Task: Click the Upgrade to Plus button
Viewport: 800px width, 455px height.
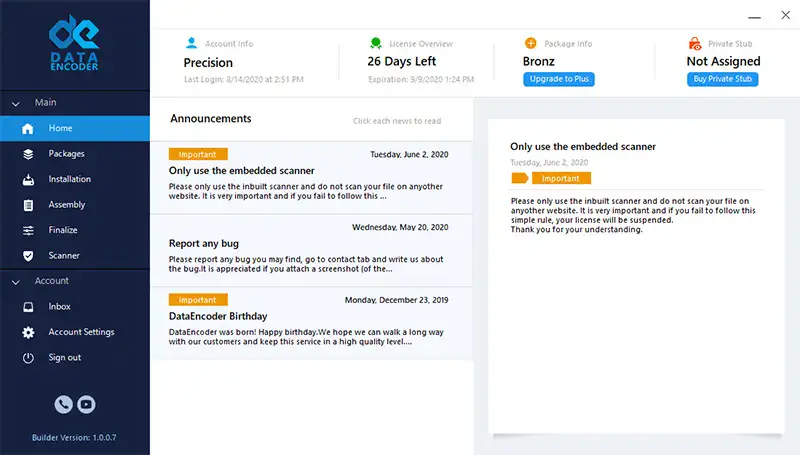Action: point(559,79)
